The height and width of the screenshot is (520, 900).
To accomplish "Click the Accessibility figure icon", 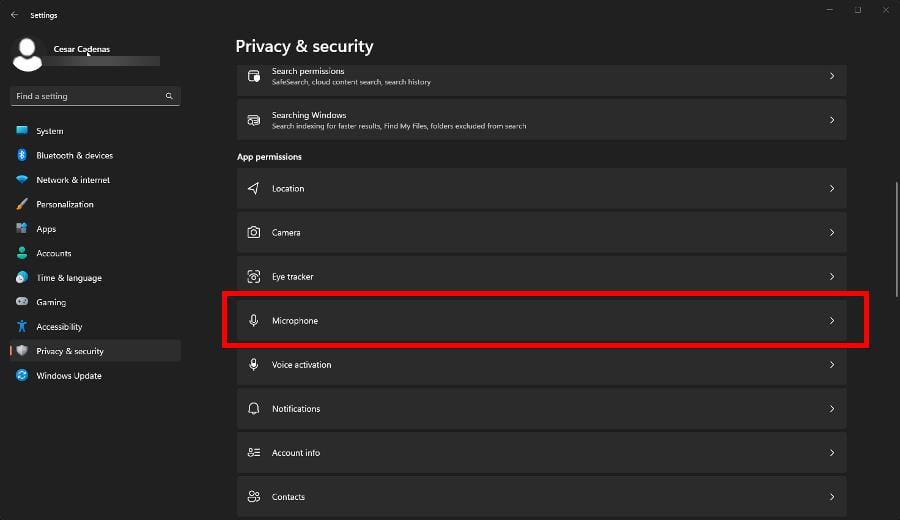I will pyautogui.click(x=22, y=326).
